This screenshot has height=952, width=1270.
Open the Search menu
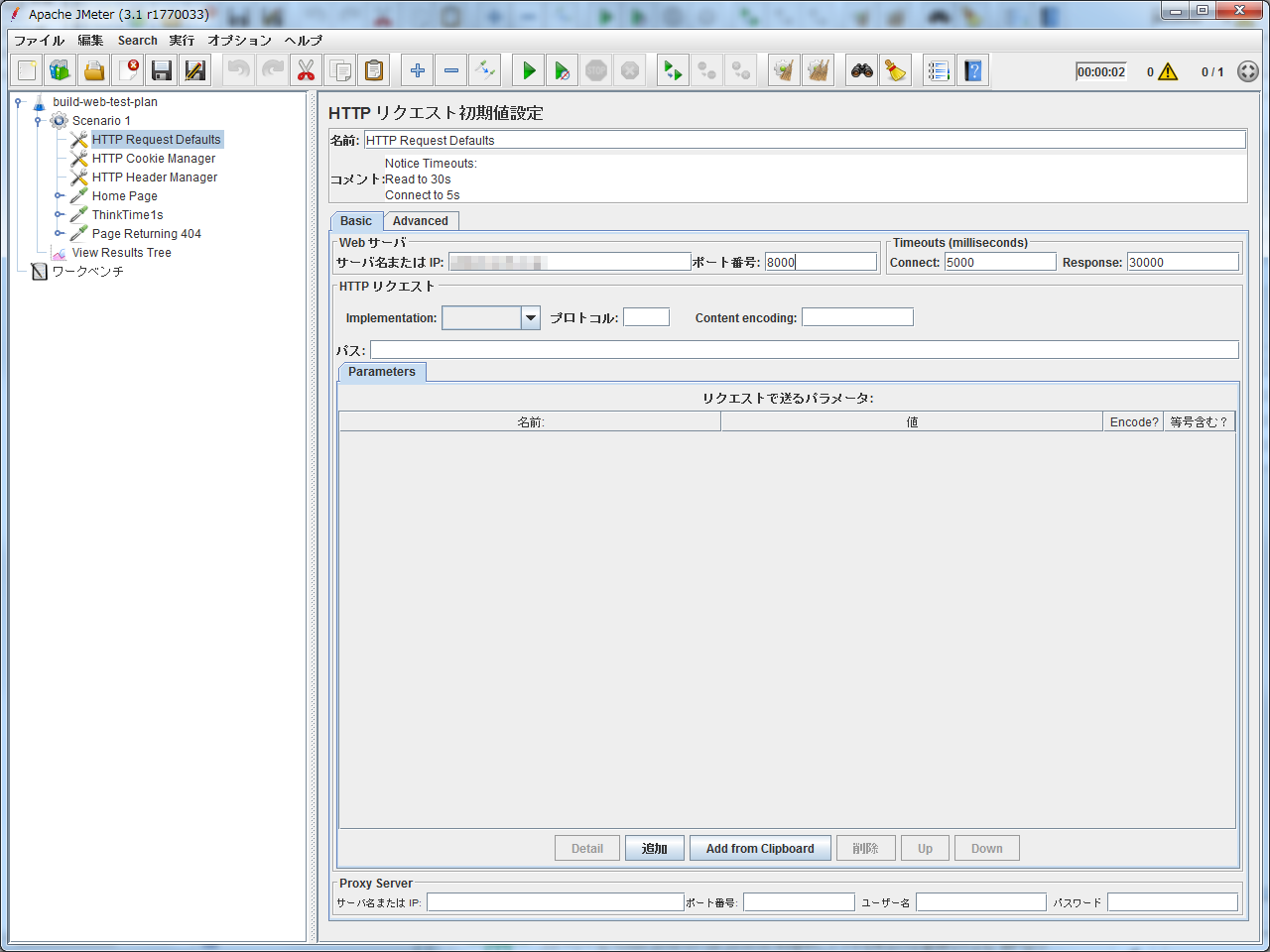[137, 41]
